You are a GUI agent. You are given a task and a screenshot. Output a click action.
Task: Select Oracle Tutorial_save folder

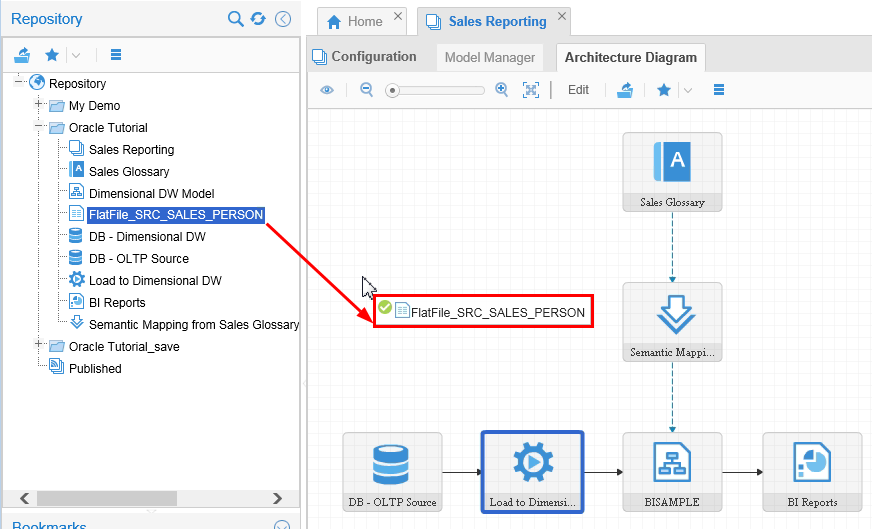[124, 347]
